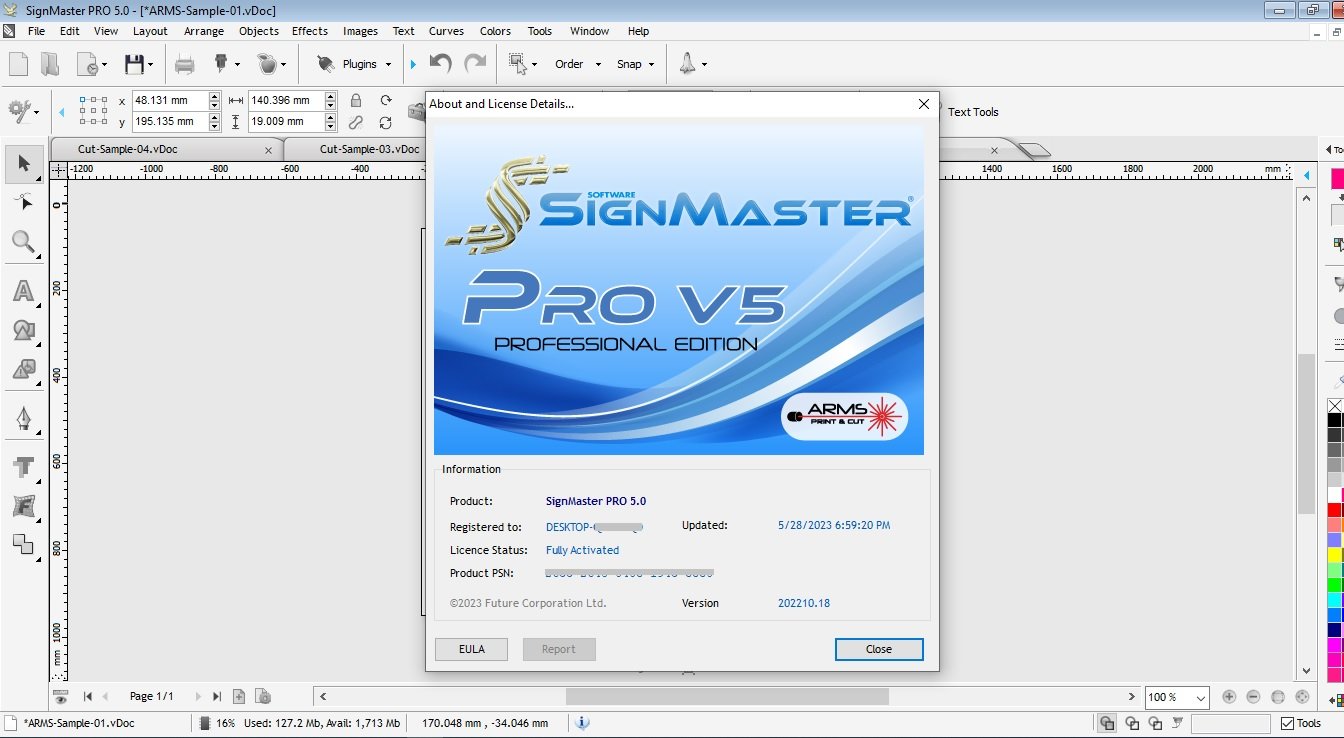Pick the Node edit tool
Image resolution: width=1344 pixels, height=738 pixels.
point(24,203)
